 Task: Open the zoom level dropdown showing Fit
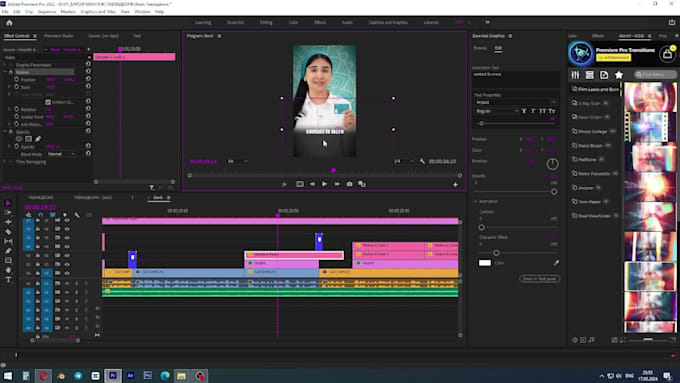click(238, 161)
